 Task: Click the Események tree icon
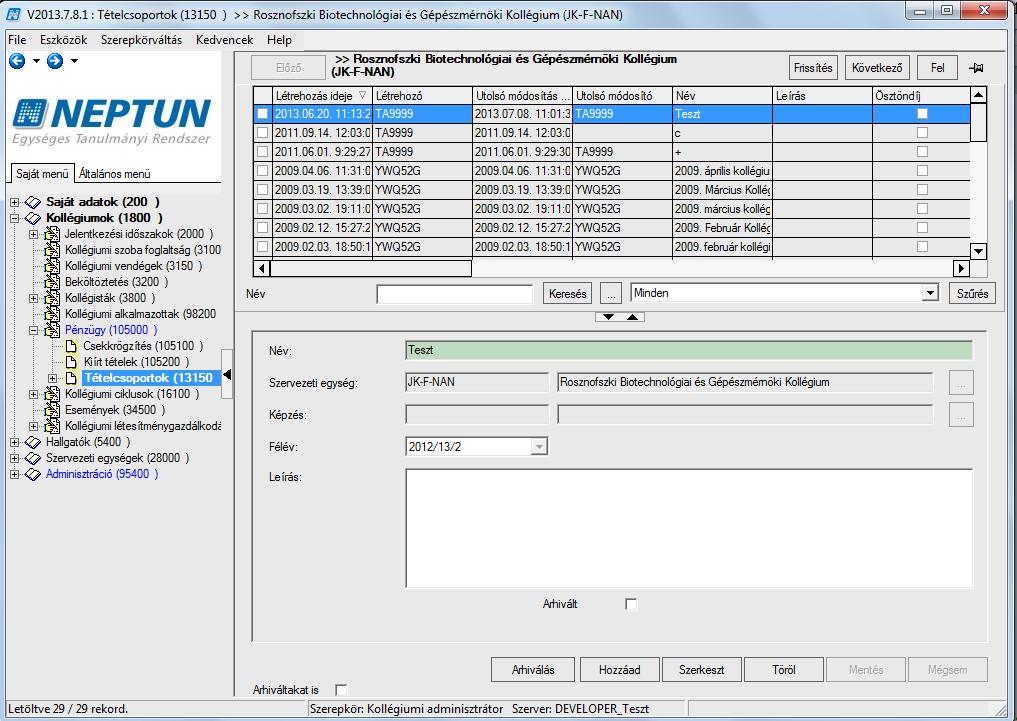[52, 410]
